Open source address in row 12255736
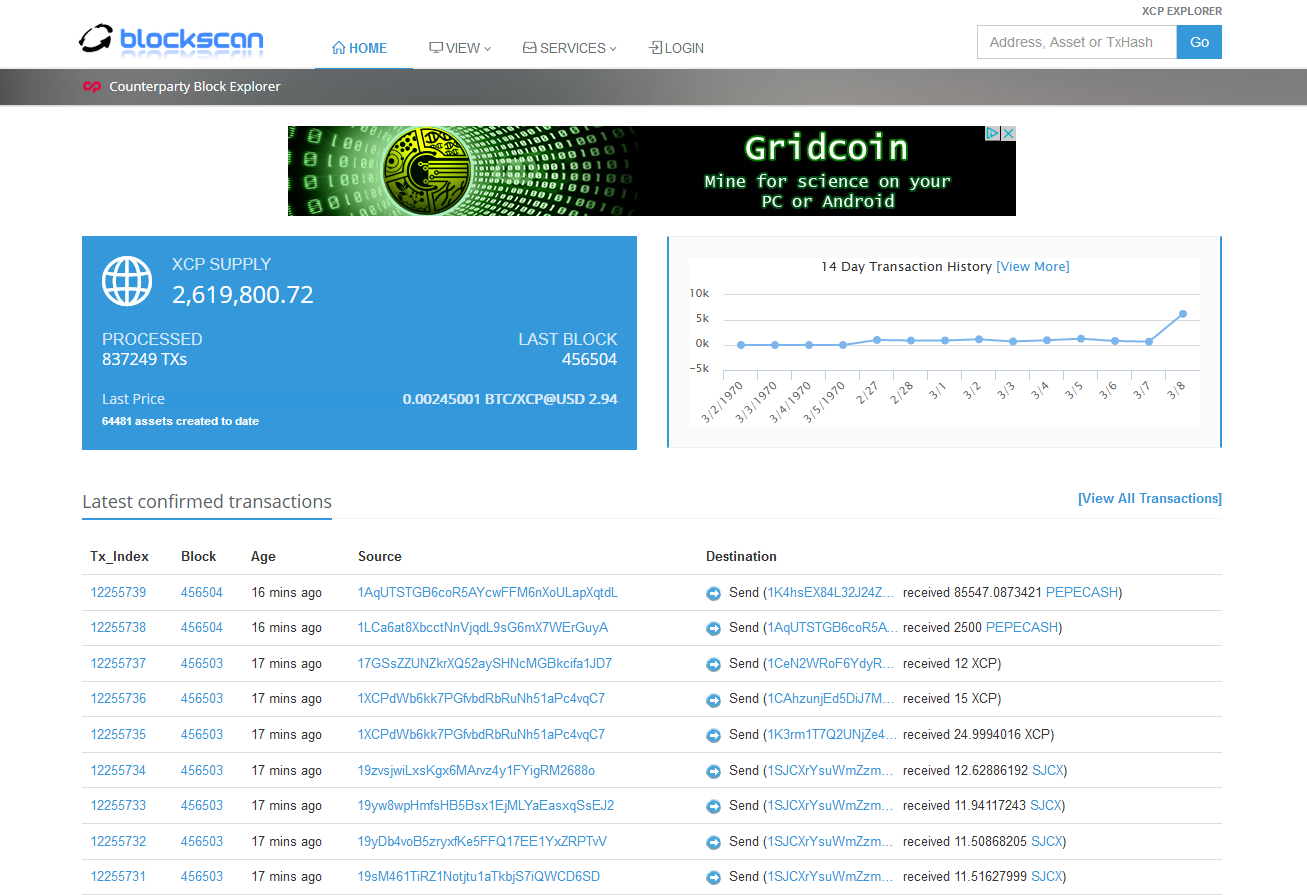The width and height of the screenshot is (1307, 895). pos(481,698)
